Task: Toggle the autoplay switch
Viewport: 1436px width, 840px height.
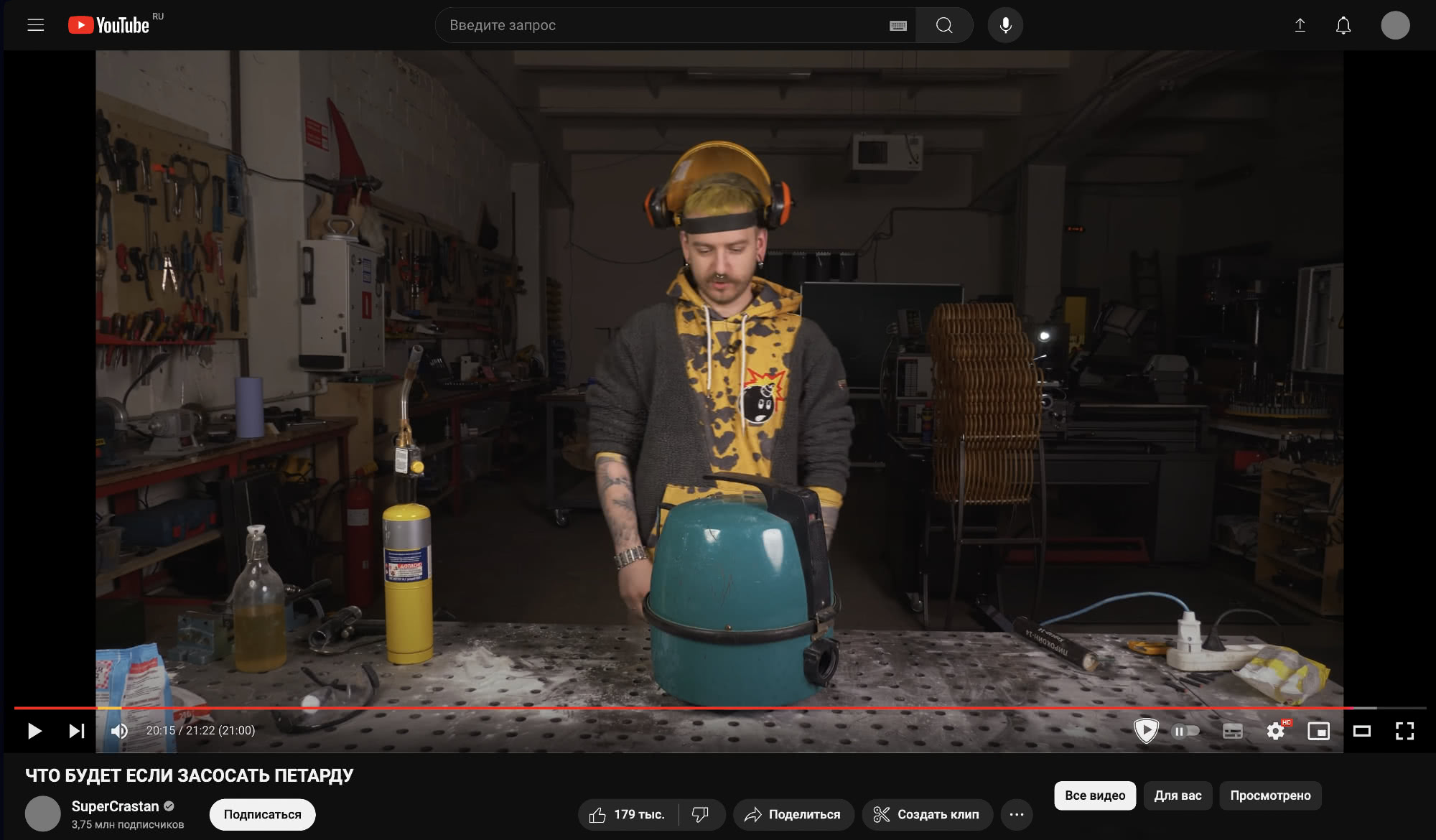Action: point(1185,731)
